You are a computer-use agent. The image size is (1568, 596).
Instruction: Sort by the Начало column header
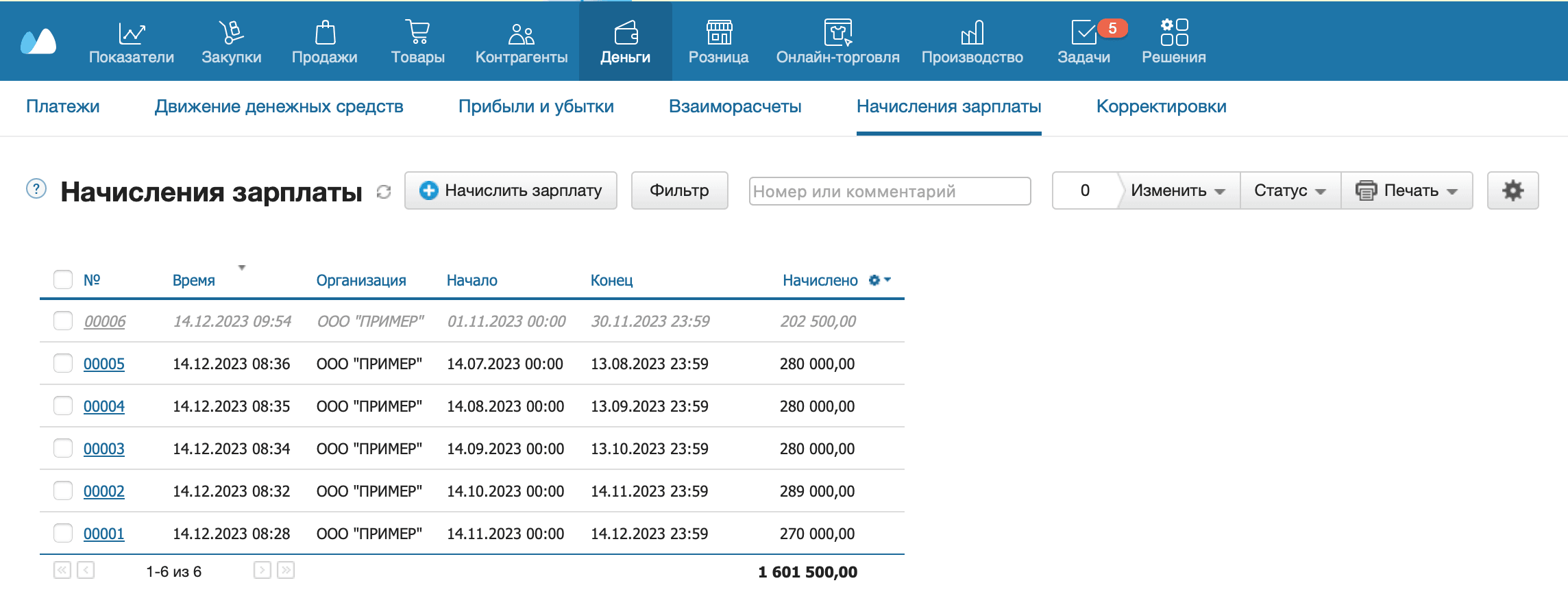(472, 280)
